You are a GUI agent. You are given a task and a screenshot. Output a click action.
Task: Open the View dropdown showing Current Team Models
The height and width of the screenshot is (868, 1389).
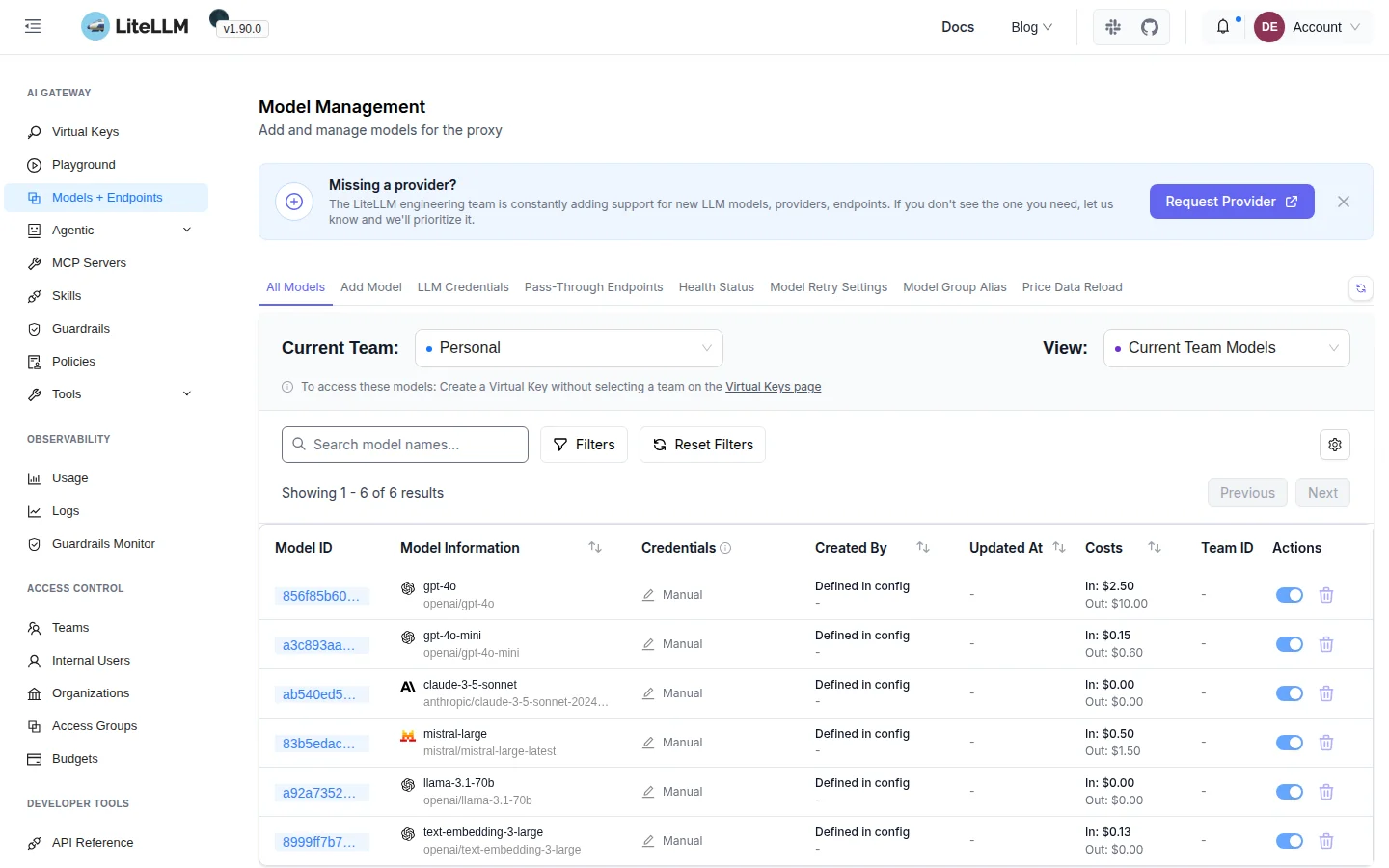coord(1227,348)
